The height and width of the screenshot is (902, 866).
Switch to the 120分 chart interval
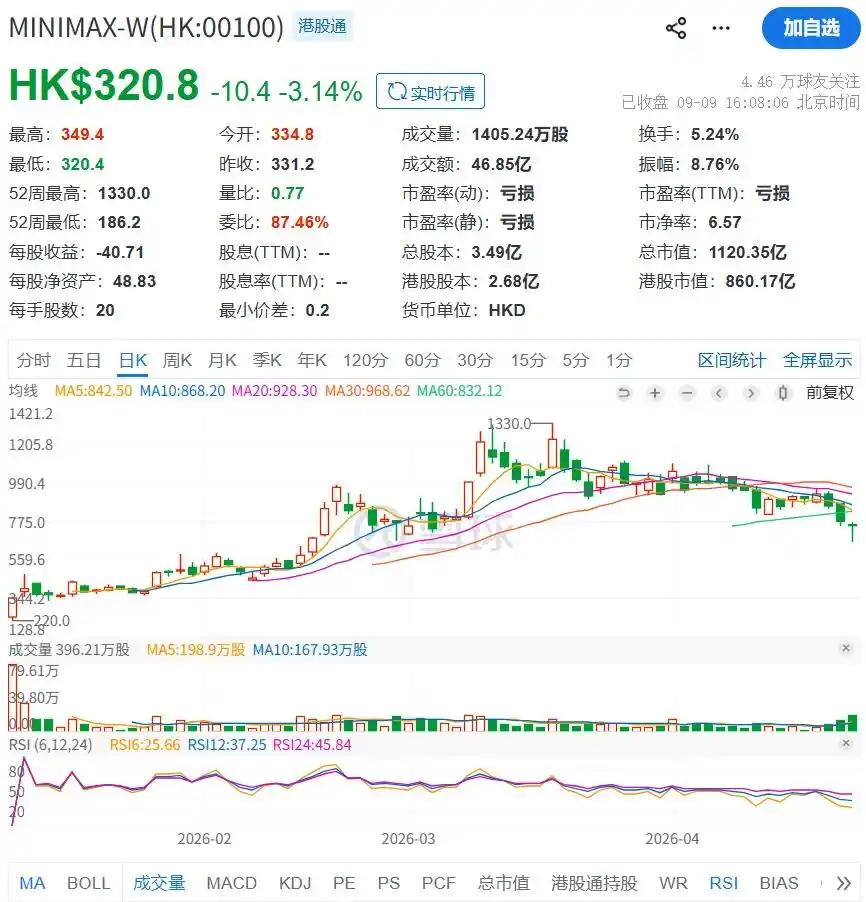tap(365, 360)
